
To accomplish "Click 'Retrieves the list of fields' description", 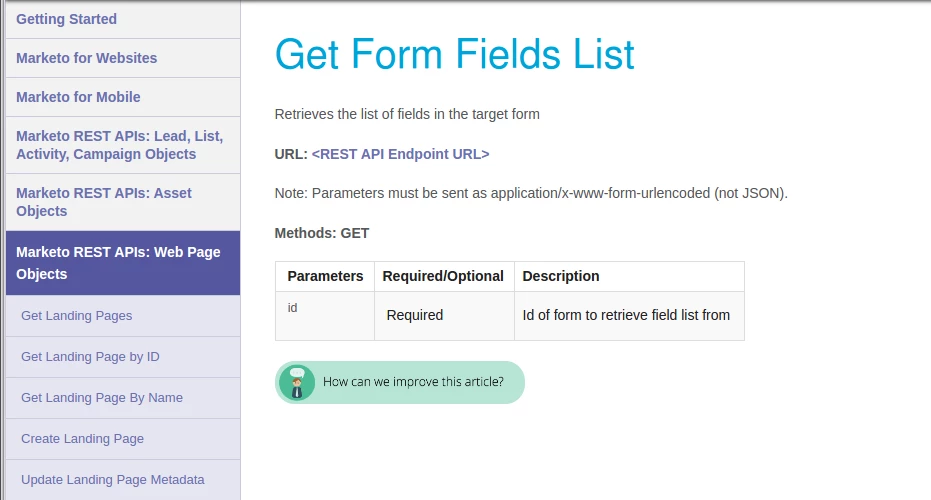I will point(407,115).
